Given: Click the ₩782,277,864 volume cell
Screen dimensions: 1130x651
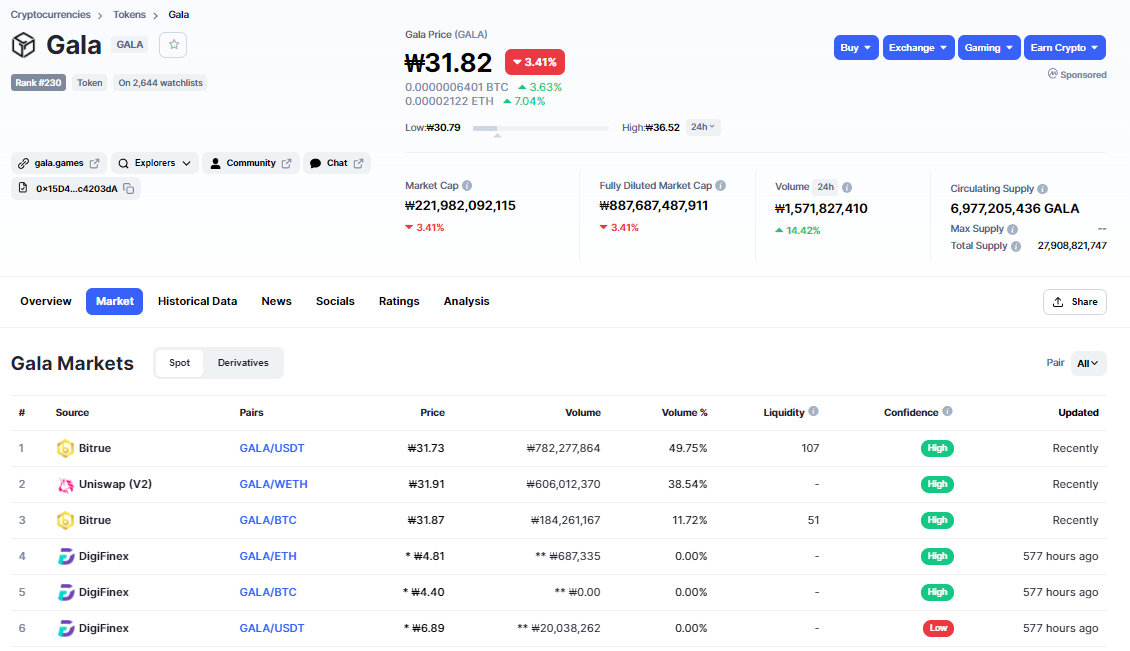Looking at the screenshot, I should point(564,448).
